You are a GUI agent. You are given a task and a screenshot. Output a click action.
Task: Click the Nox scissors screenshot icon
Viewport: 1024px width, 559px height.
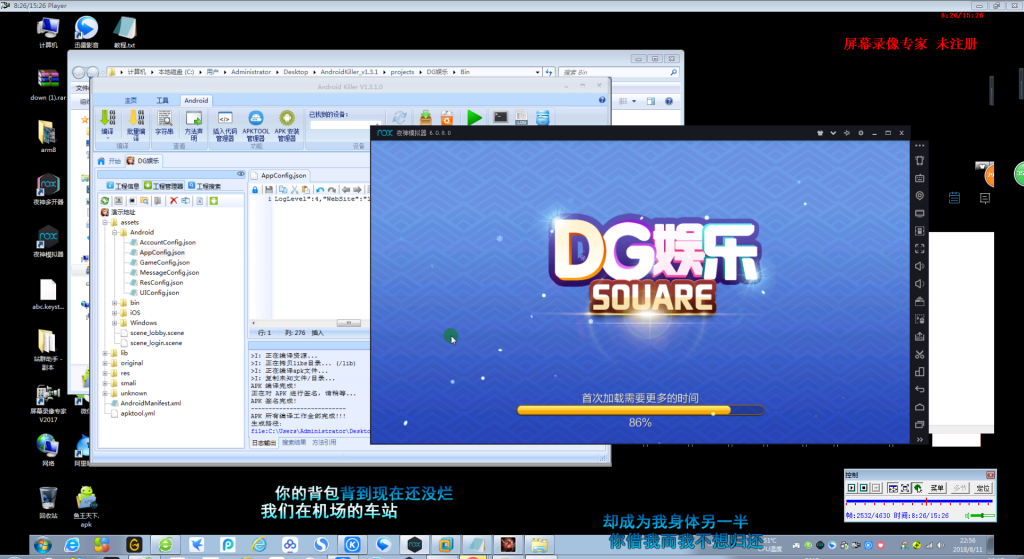(x=920, y=355)
